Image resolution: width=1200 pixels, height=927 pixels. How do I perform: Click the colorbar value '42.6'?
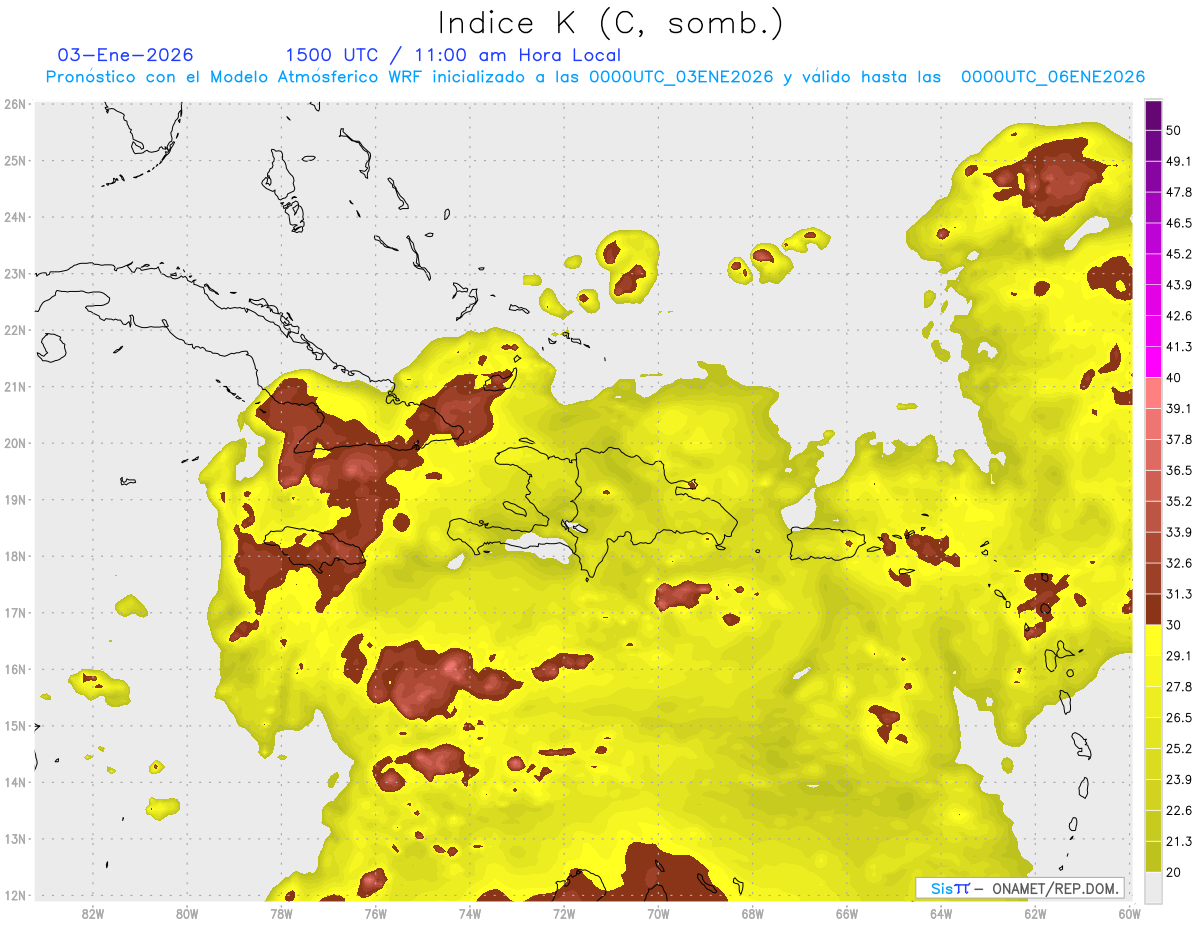(1178, 316)
